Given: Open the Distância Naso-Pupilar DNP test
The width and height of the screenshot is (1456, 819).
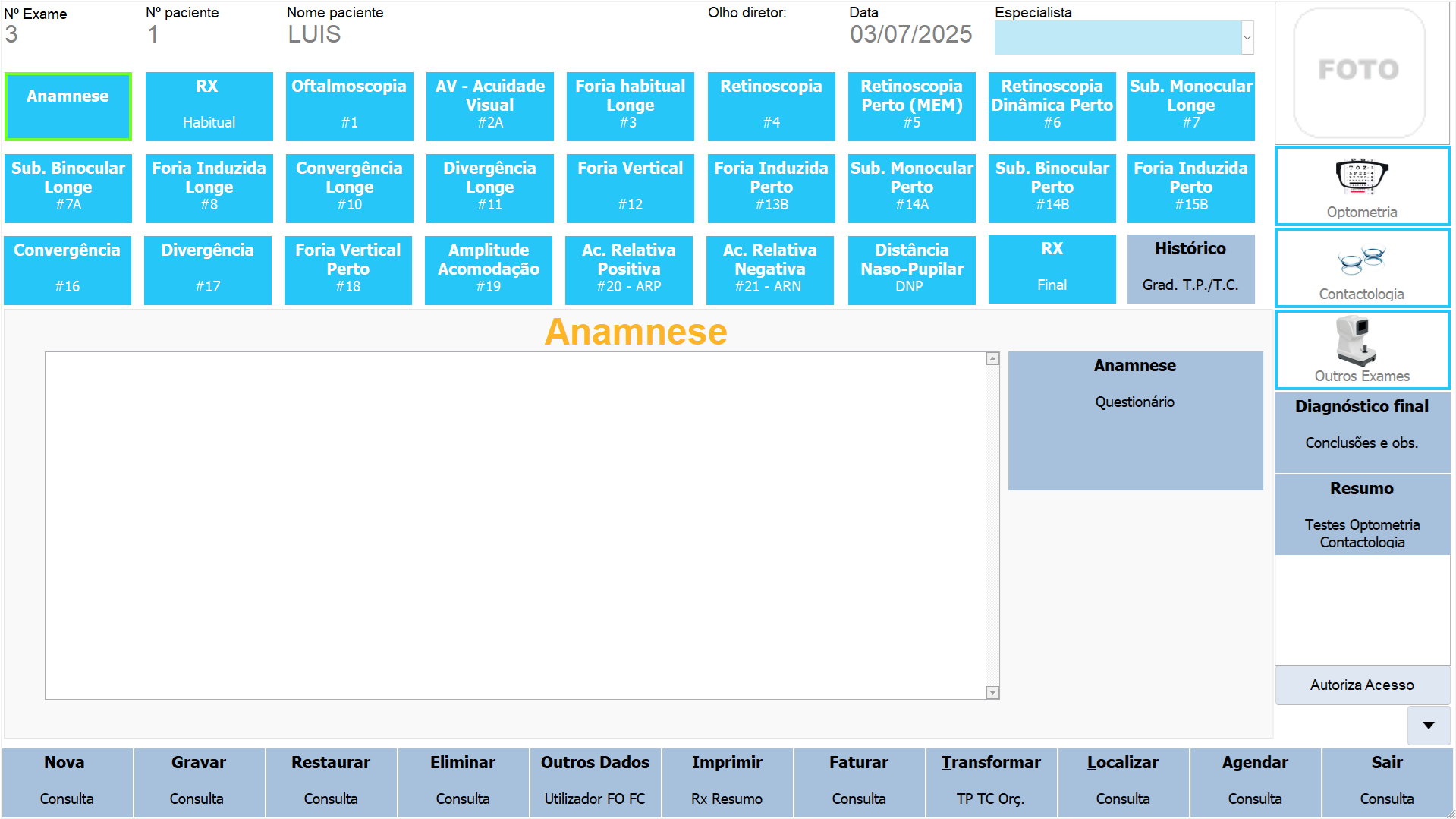Looking at the screenshot, I should (911, 269).
